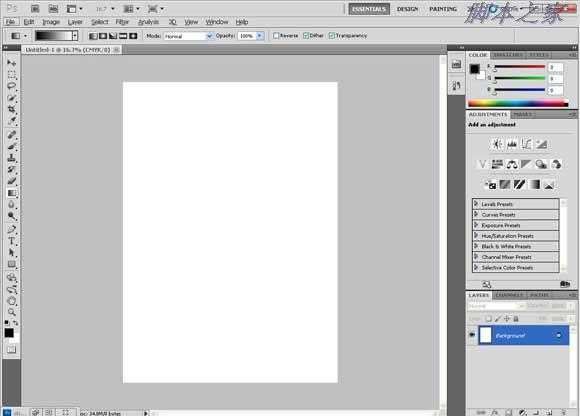Toggle the Dither checkbox

pos(306,35)
